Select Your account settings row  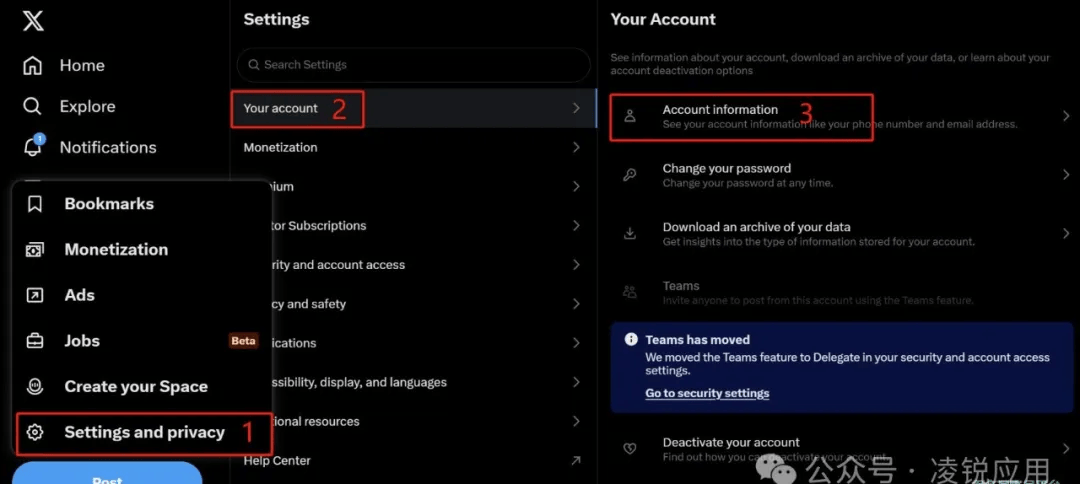coord(413,108)
